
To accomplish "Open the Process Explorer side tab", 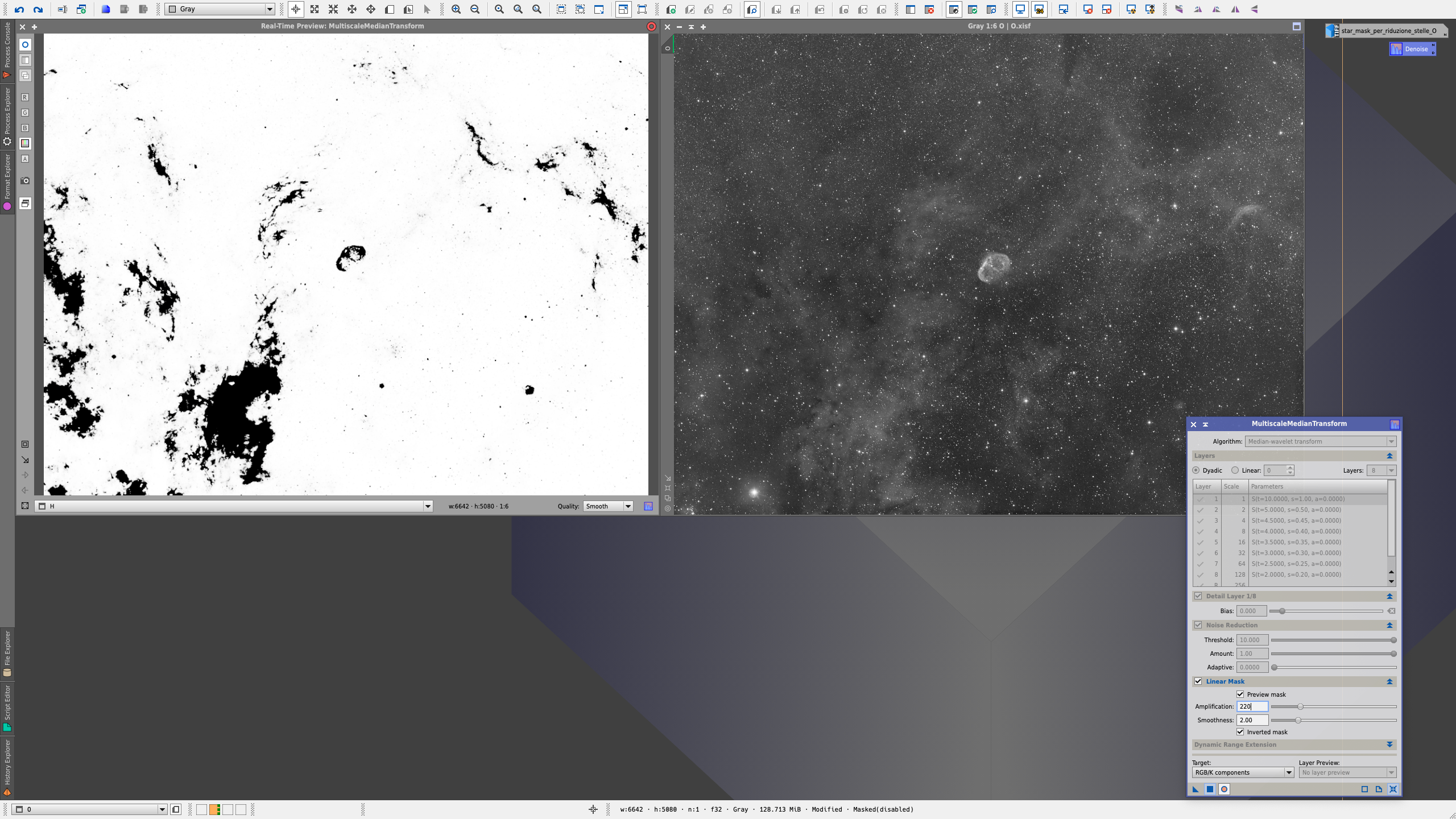I will (7, 111).
